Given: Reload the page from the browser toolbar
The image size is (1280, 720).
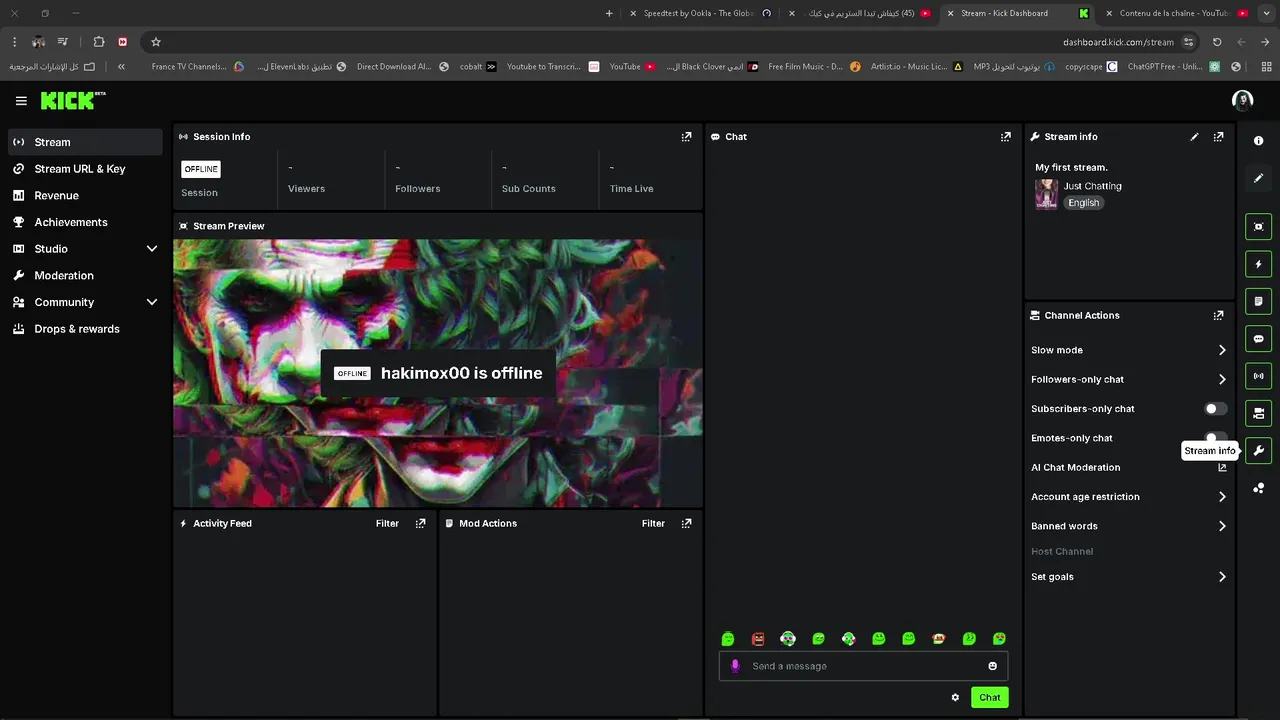Looking at the screenshot, I should coord(1217,42).
